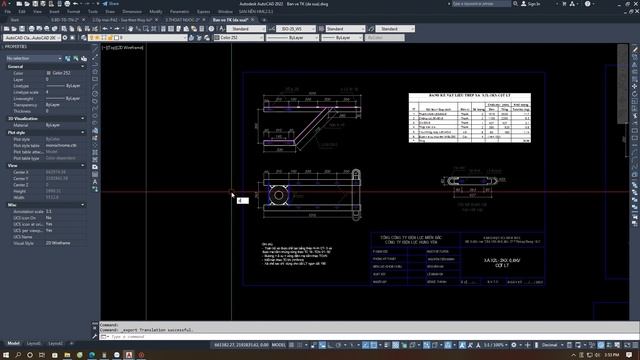Switch to the 3.THOAT NUOC-2 drawing tab

[x=182, y=20]
